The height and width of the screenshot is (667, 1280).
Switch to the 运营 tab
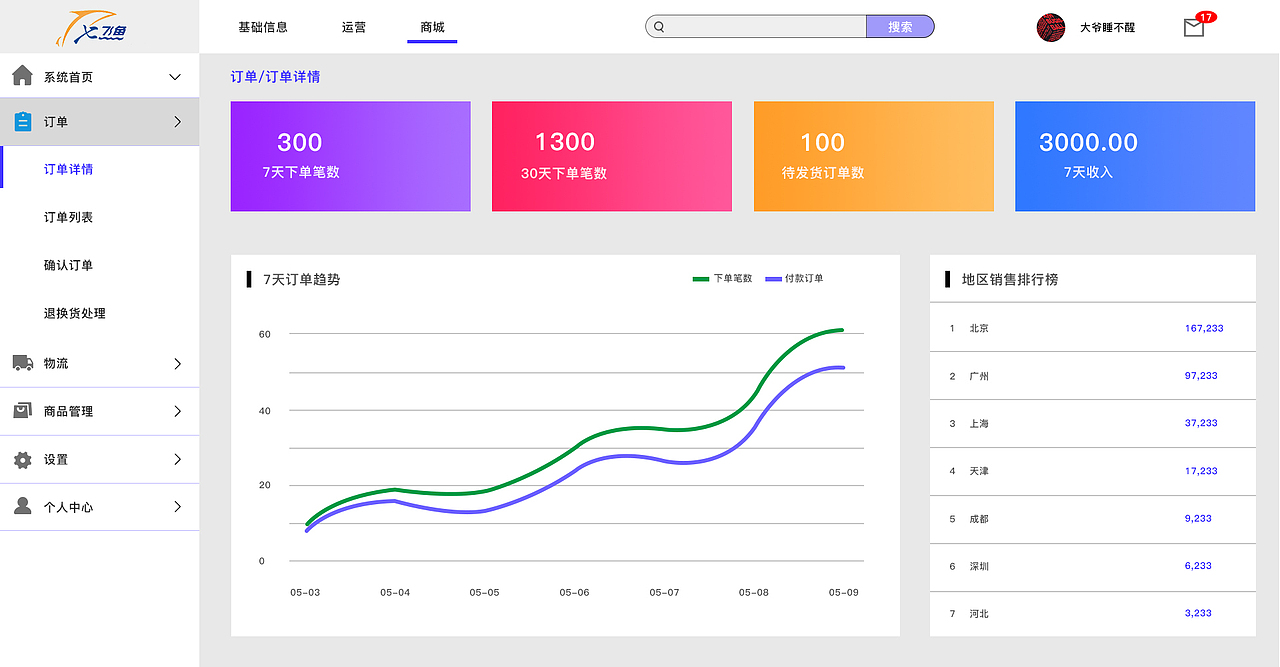click(353, 27)
